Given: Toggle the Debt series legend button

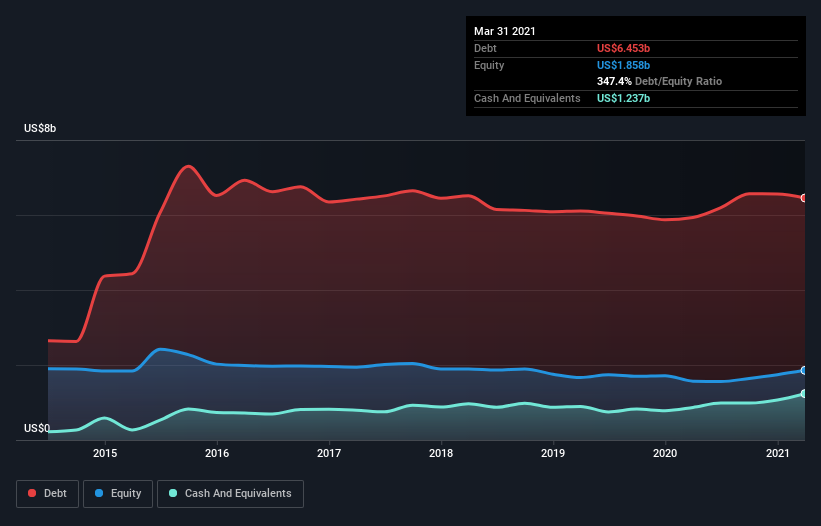Looking at the screenshot, I should (x=47, y=494).
